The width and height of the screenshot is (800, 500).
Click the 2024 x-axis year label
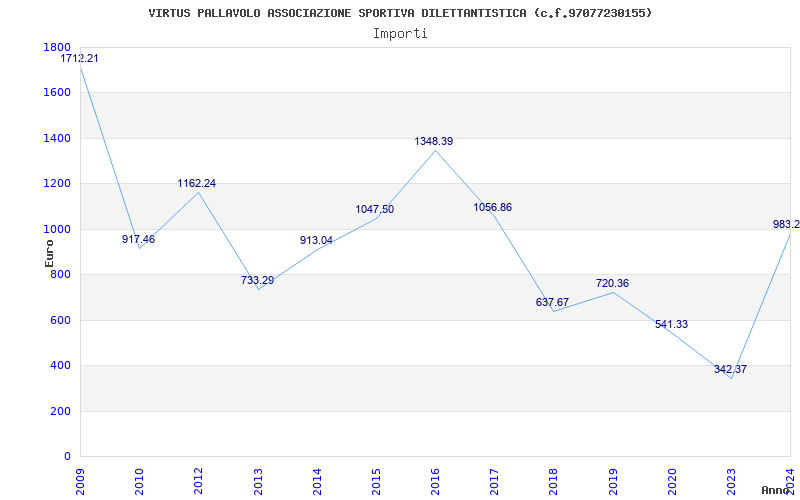(x=790, y=481)
